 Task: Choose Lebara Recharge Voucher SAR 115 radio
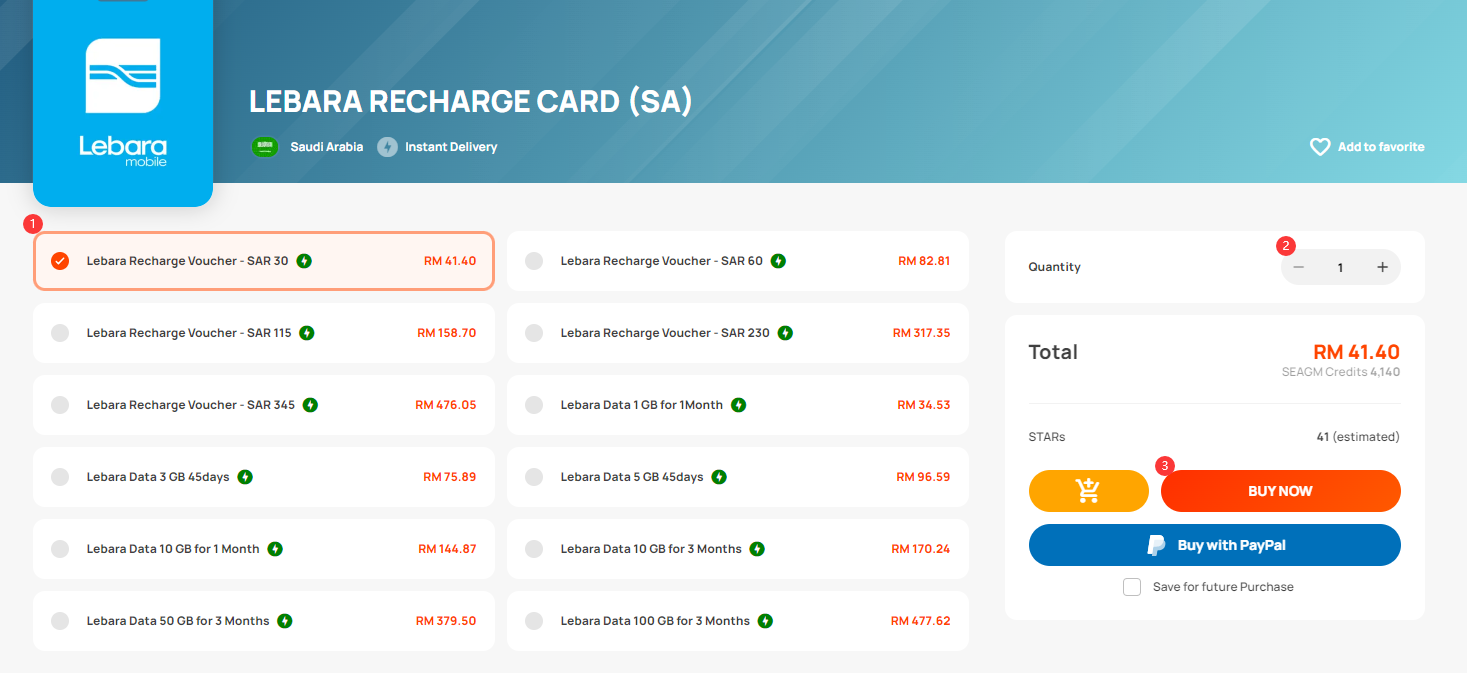pos(60,333)
